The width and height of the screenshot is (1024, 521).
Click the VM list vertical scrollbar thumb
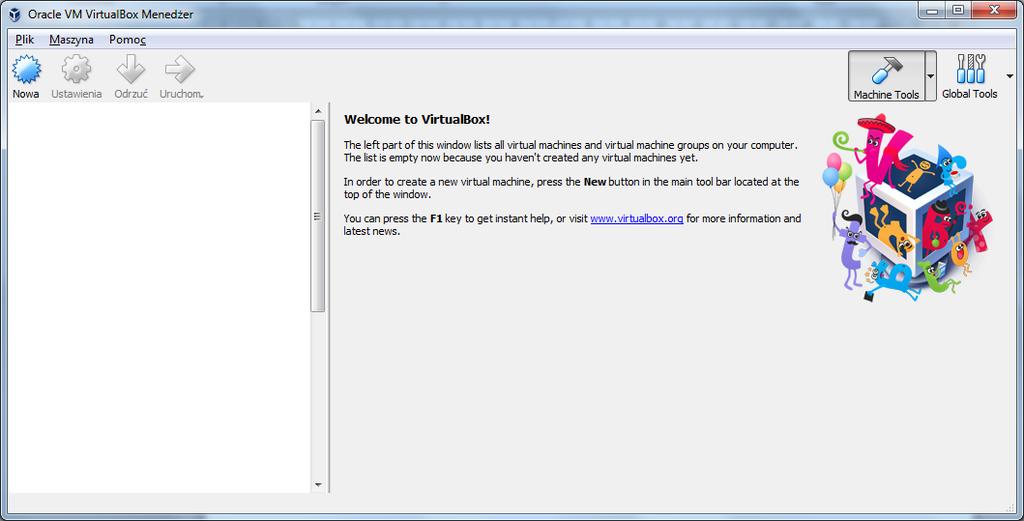(x=318, y=216)
